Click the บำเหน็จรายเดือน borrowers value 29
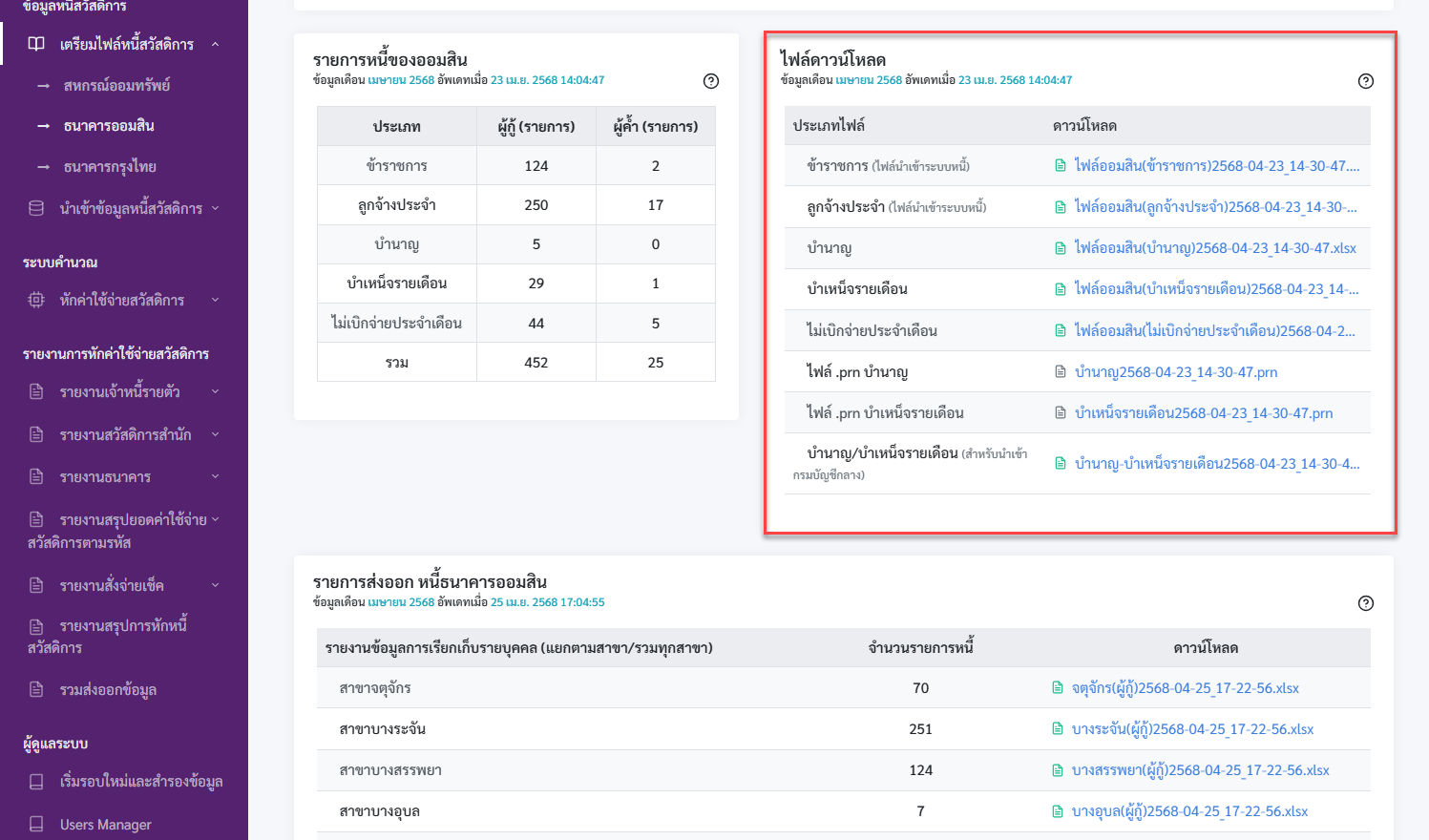1429x840 pixels. (x=536, y=283)
